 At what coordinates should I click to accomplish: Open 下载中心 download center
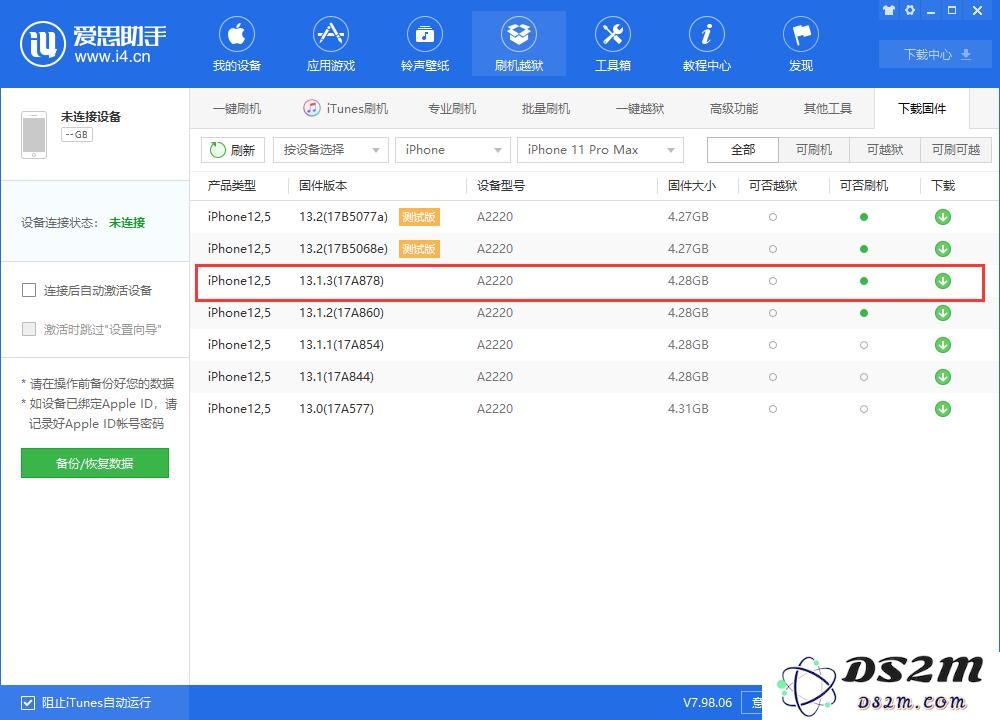936,55
